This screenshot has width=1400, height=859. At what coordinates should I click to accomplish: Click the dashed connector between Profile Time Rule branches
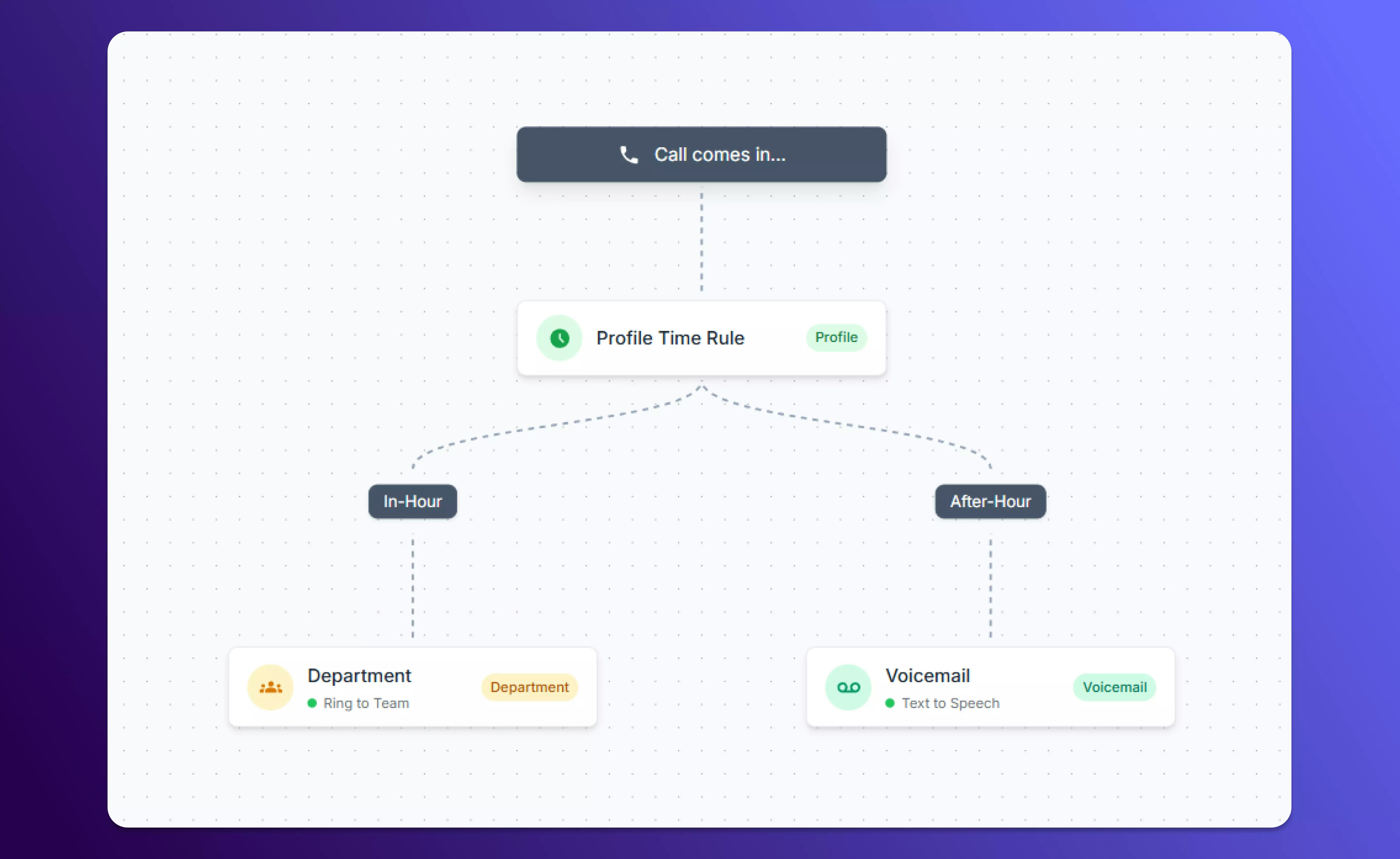click(701, 398)
